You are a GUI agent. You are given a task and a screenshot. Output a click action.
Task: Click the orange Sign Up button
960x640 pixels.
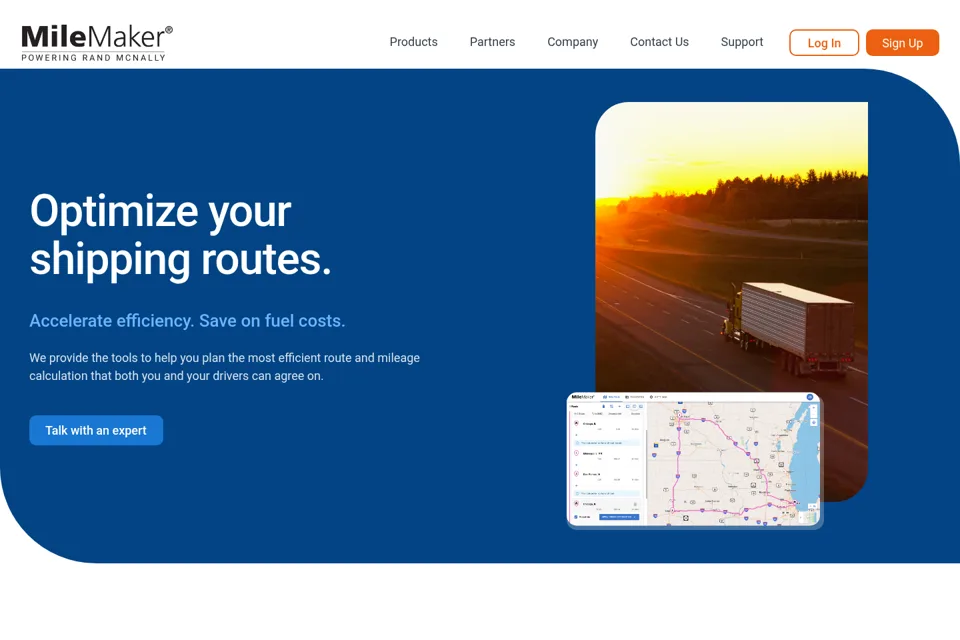[902, 43]
